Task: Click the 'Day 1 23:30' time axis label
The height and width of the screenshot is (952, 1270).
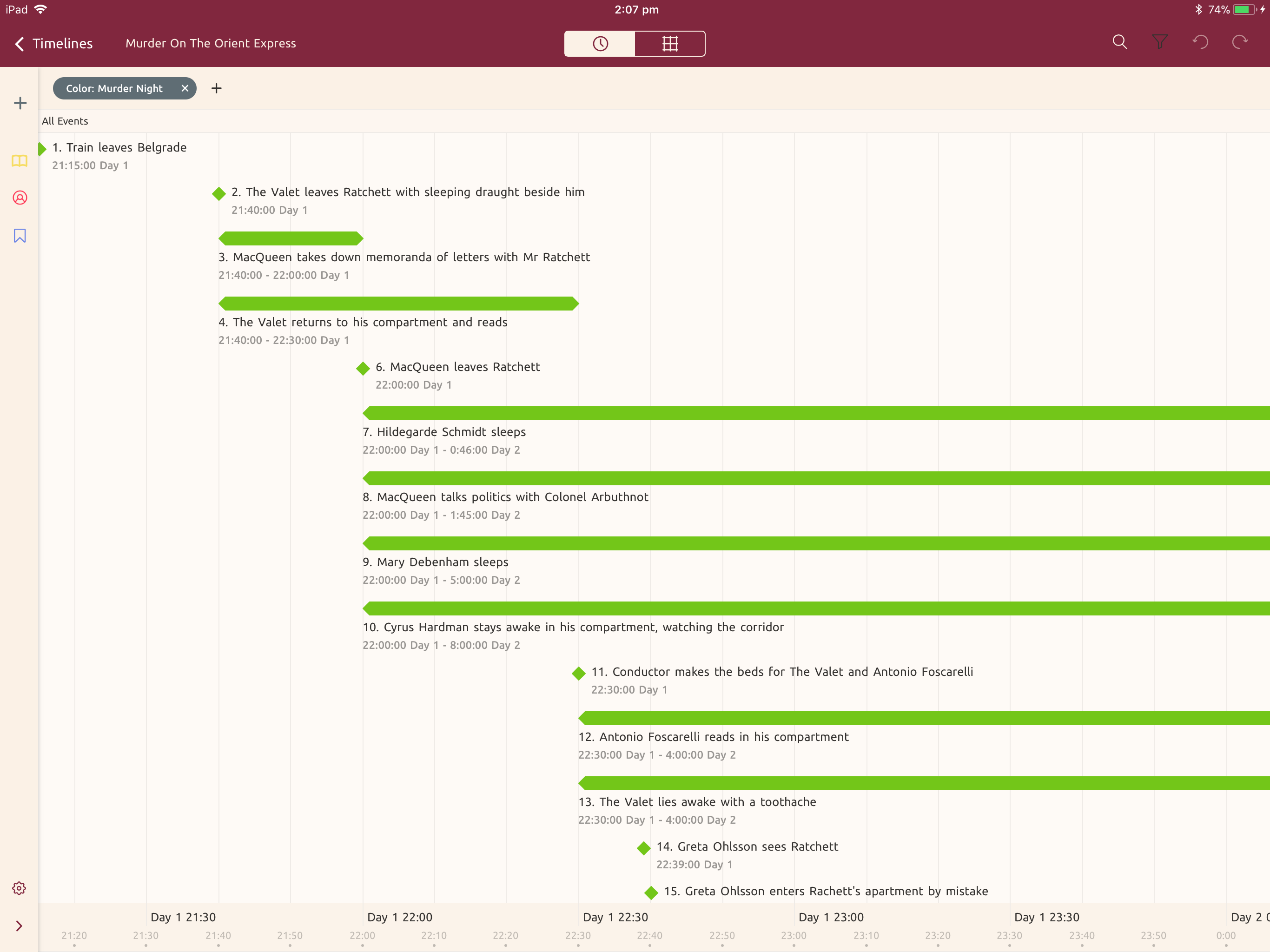Action: [1047, 917]
